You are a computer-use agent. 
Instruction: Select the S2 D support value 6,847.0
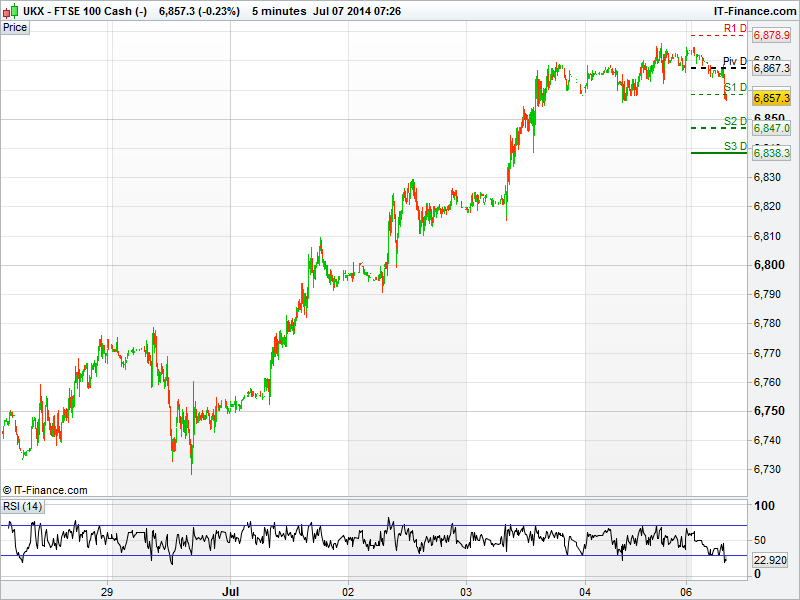click(771, 128)
